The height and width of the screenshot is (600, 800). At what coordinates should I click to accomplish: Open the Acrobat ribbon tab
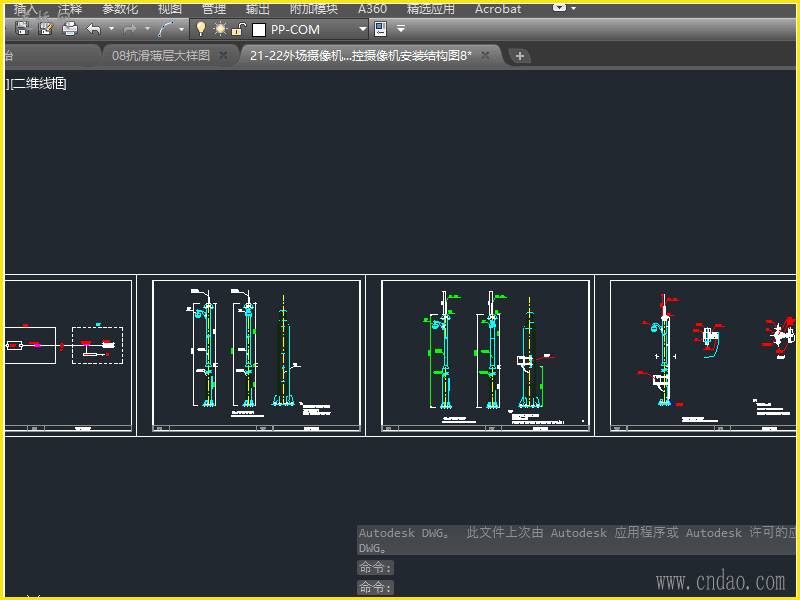498,9
